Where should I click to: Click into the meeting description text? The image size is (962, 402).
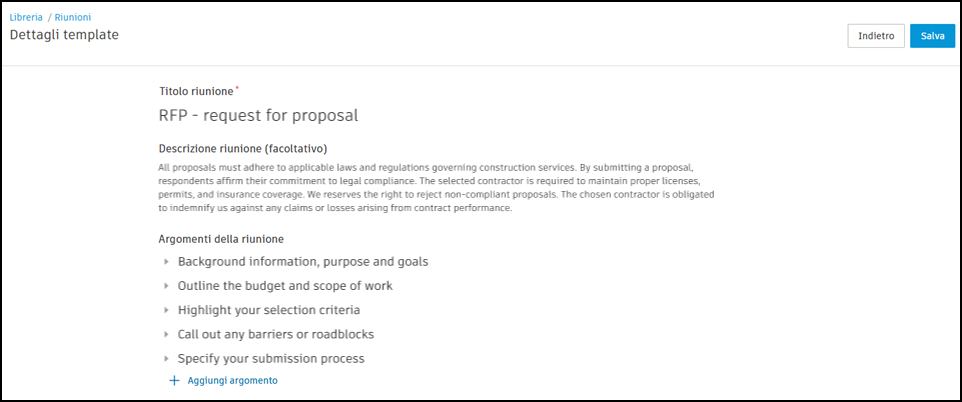point(440,187)
